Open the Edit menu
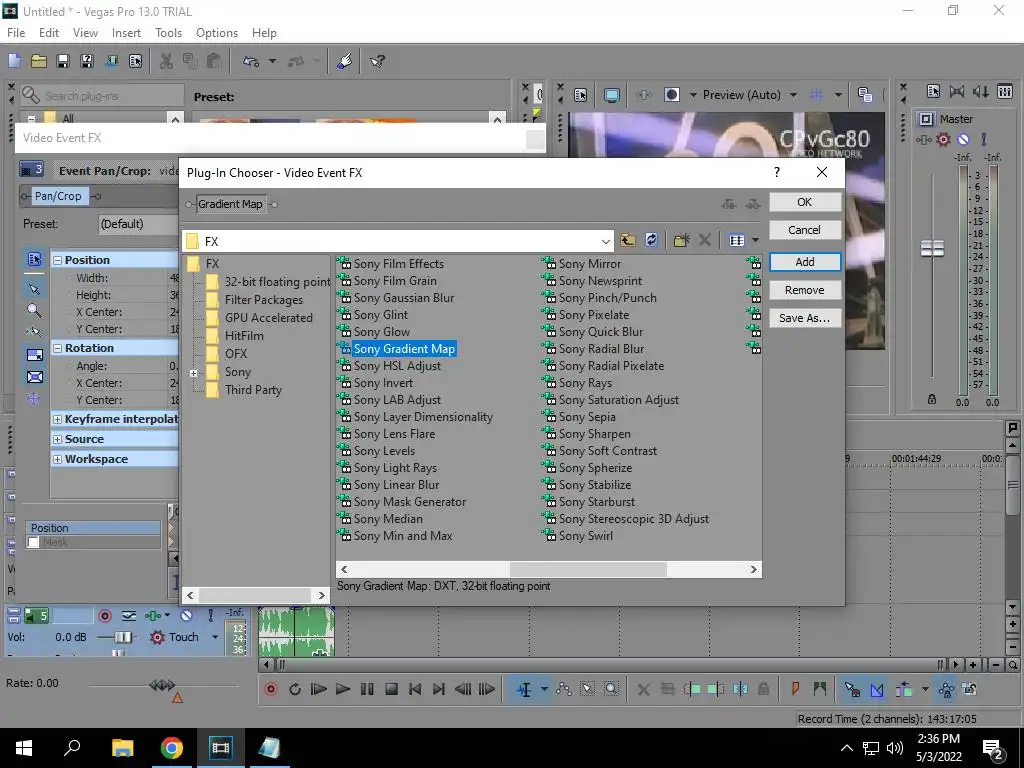 click(49, 33)
